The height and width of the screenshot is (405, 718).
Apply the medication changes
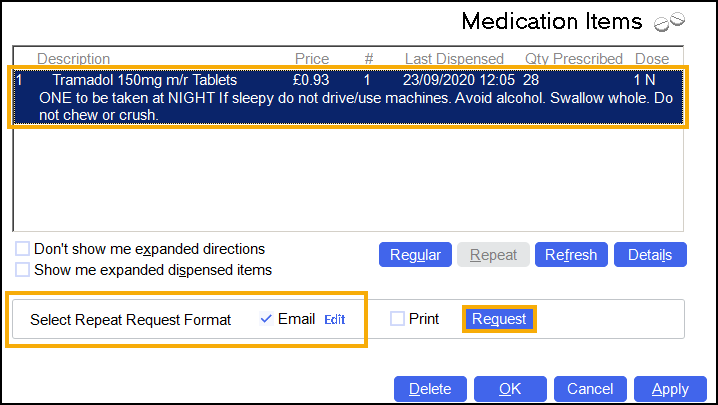point(670,389)
